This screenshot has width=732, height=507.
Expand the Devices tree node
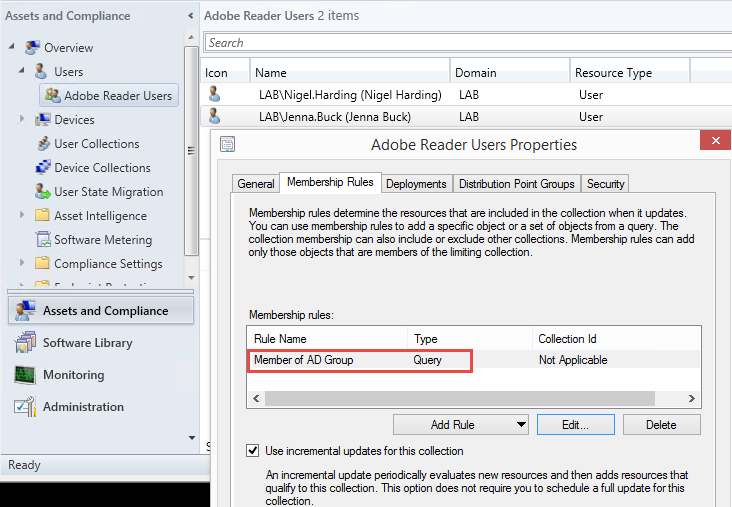click(x=21, y=119)
